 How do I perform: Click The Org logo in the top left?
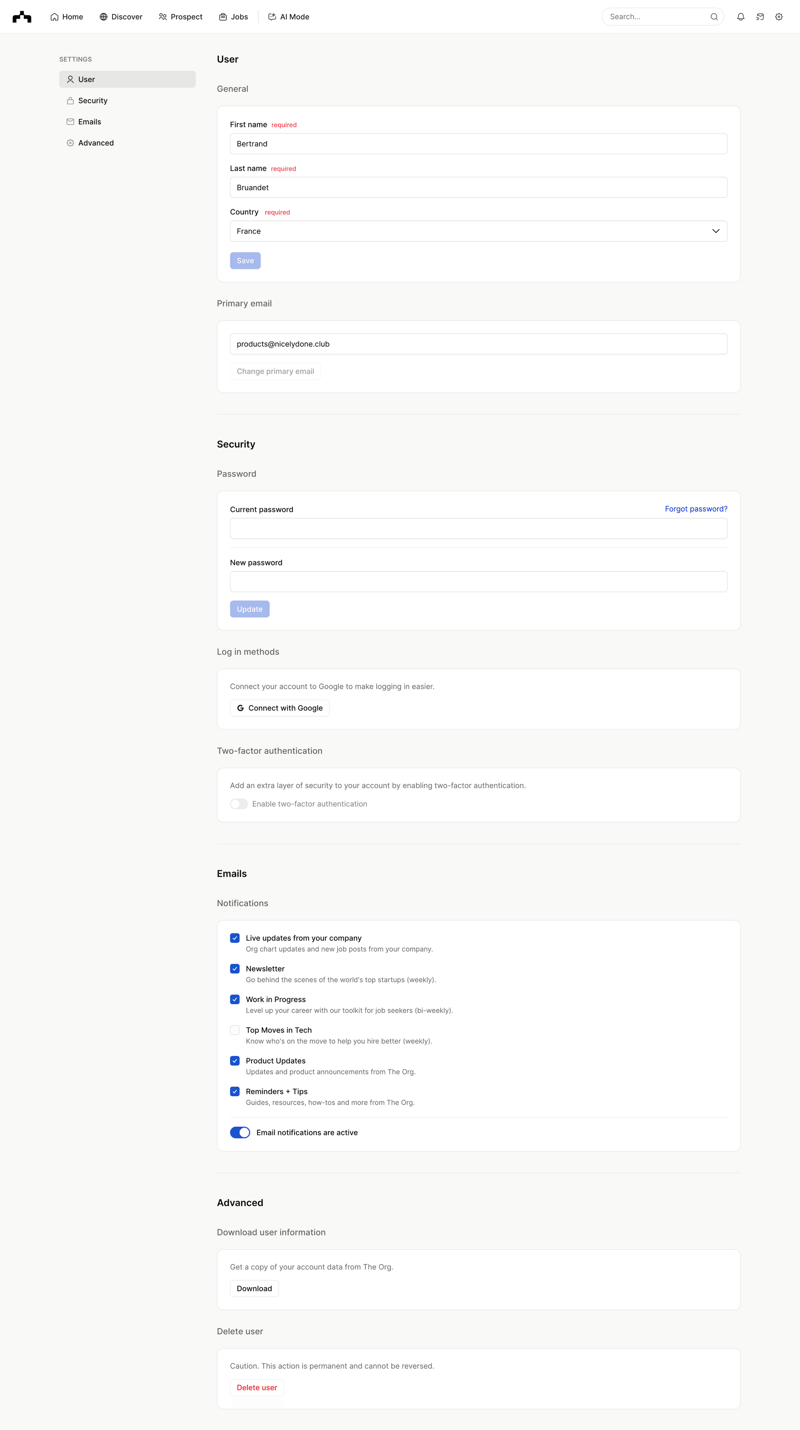coord(22,16)
